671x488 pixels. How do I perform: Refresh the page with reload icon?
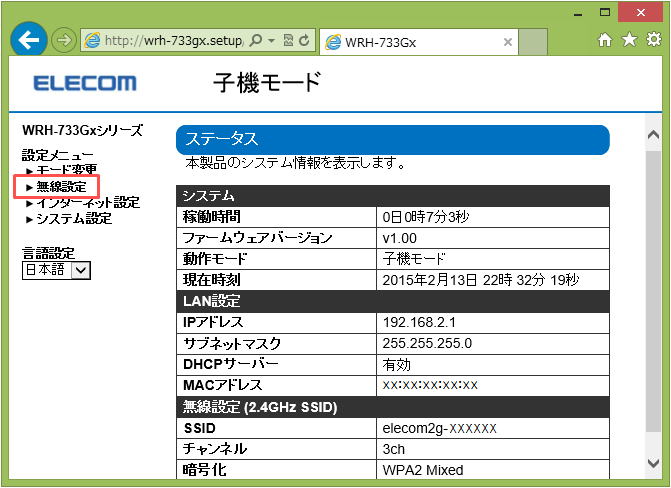pos(304,41)
